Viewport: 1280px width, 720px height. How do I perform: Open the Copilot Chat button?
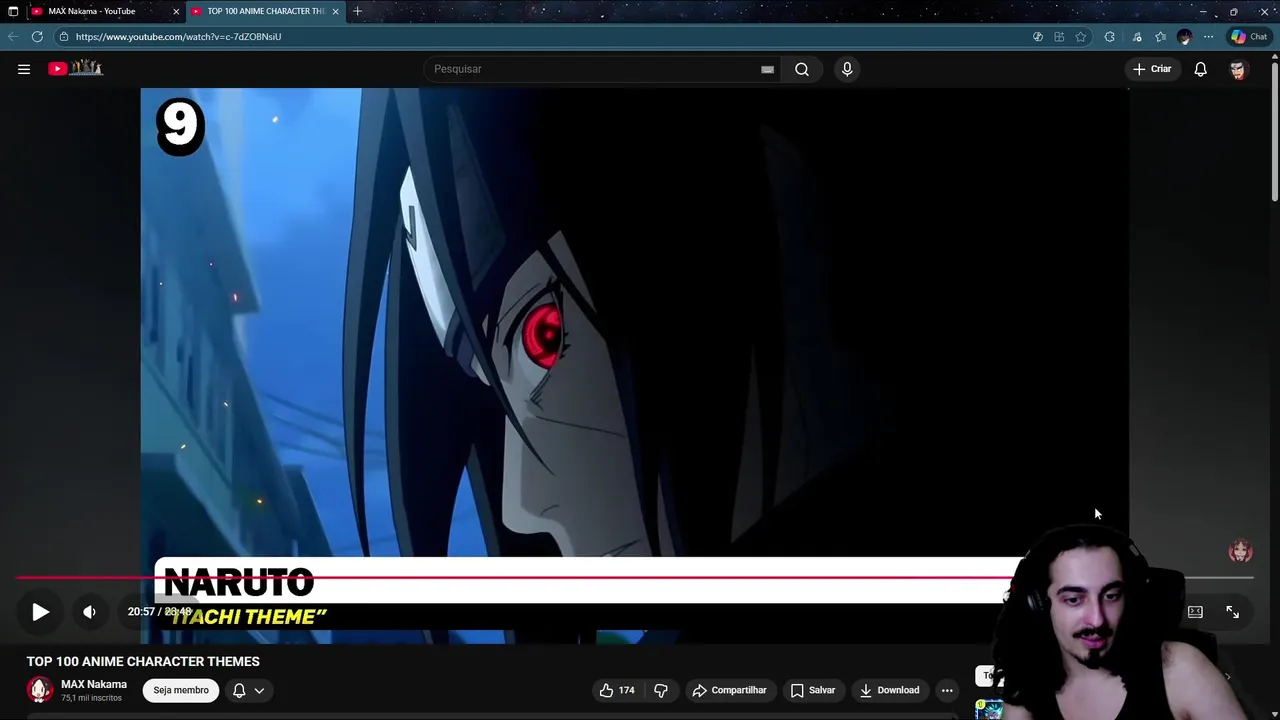pyautogui.click(x=1249, y=37)
